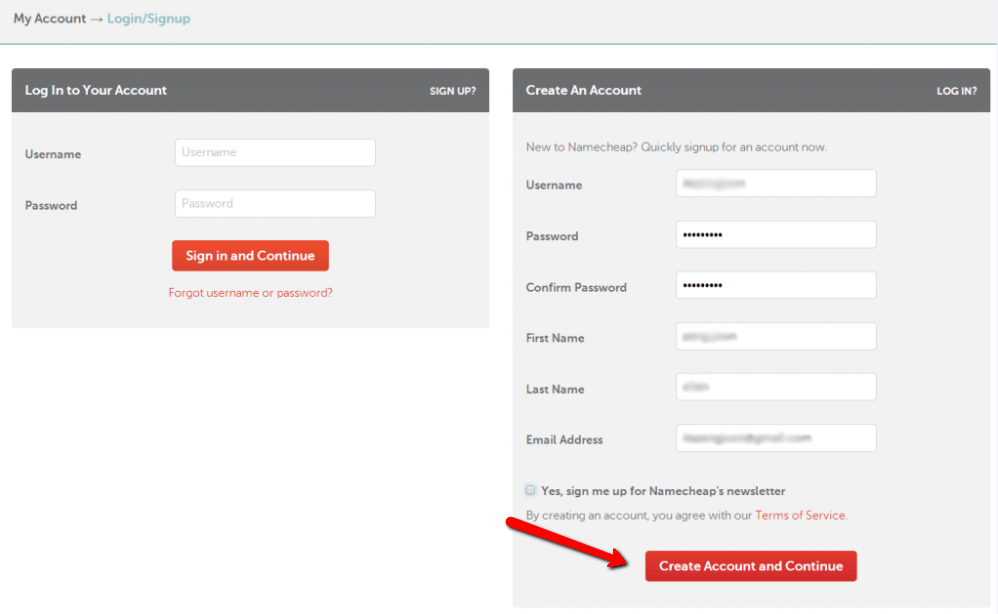The height and width of the screenshot is (614, 998).
Task: Click the Log In to Your Account heading
Action: [x=96, y=90]
